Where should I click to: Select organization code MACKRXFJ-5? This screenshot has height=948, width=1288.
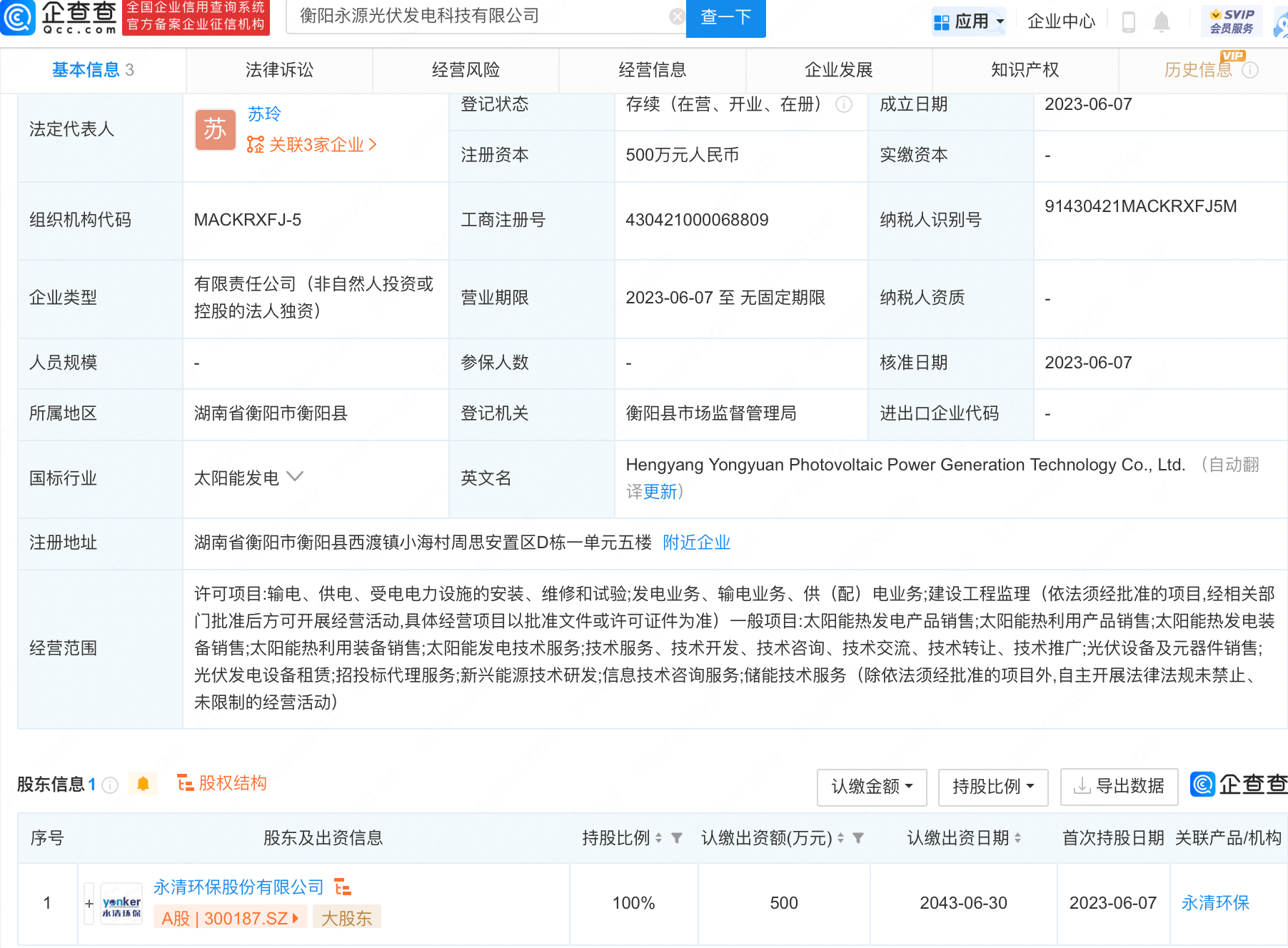point(247,220)
